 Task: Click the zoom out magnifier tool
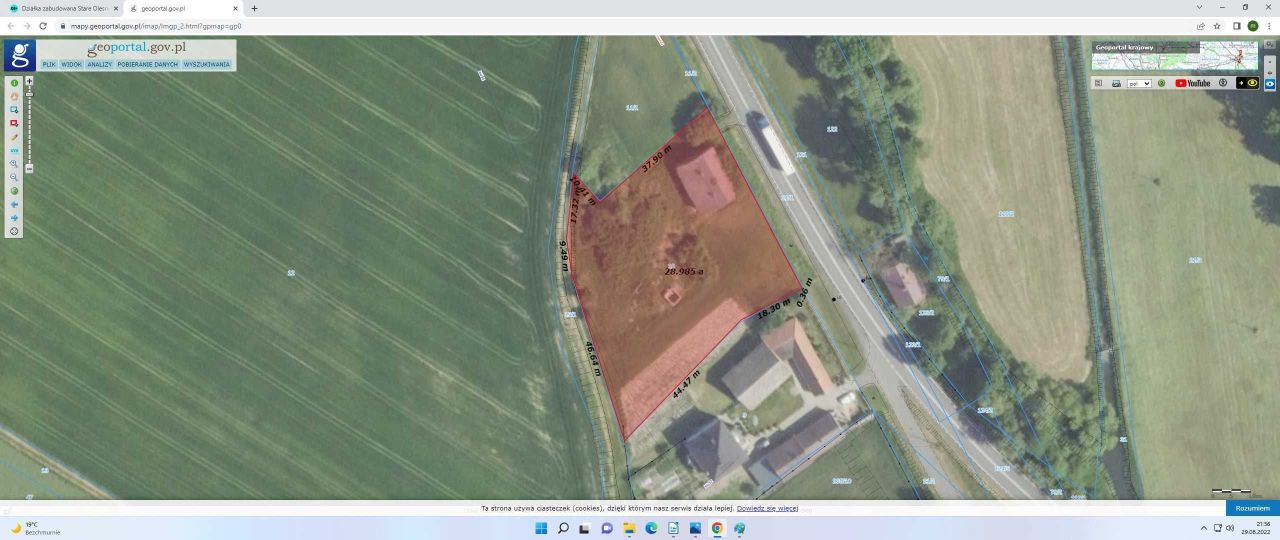click(14, 177)
